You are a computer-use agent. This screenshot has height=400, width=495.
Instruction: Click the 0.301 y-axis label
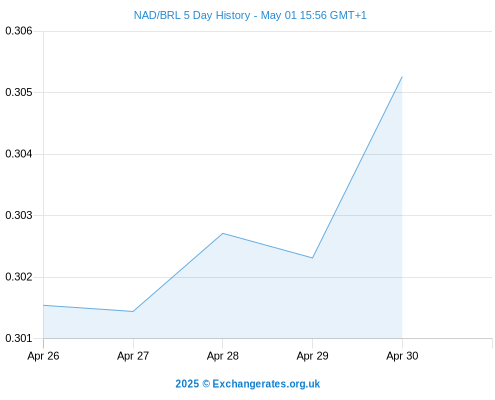[19, 338]
